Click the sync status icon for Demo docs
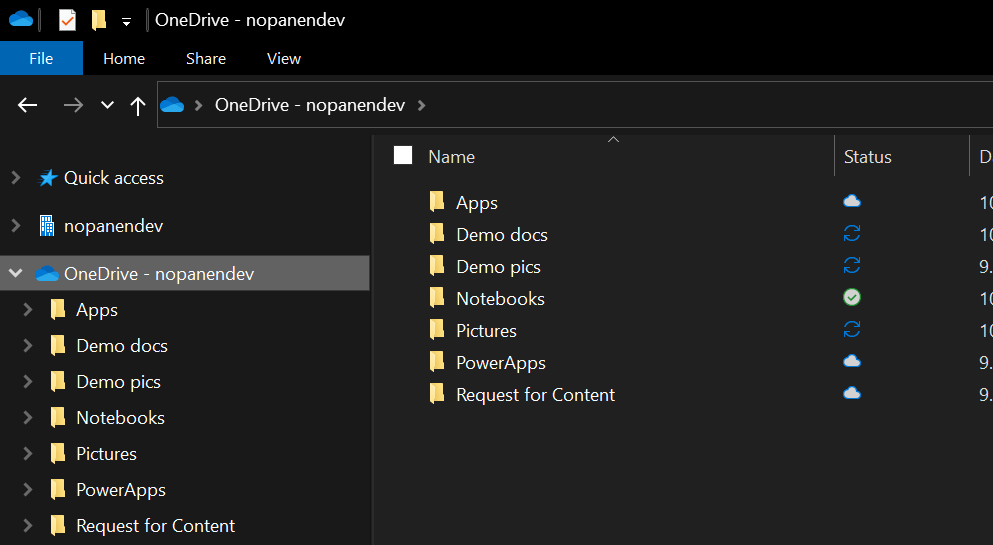The width and height of the screenshot is (993, 545). (852, 234)
